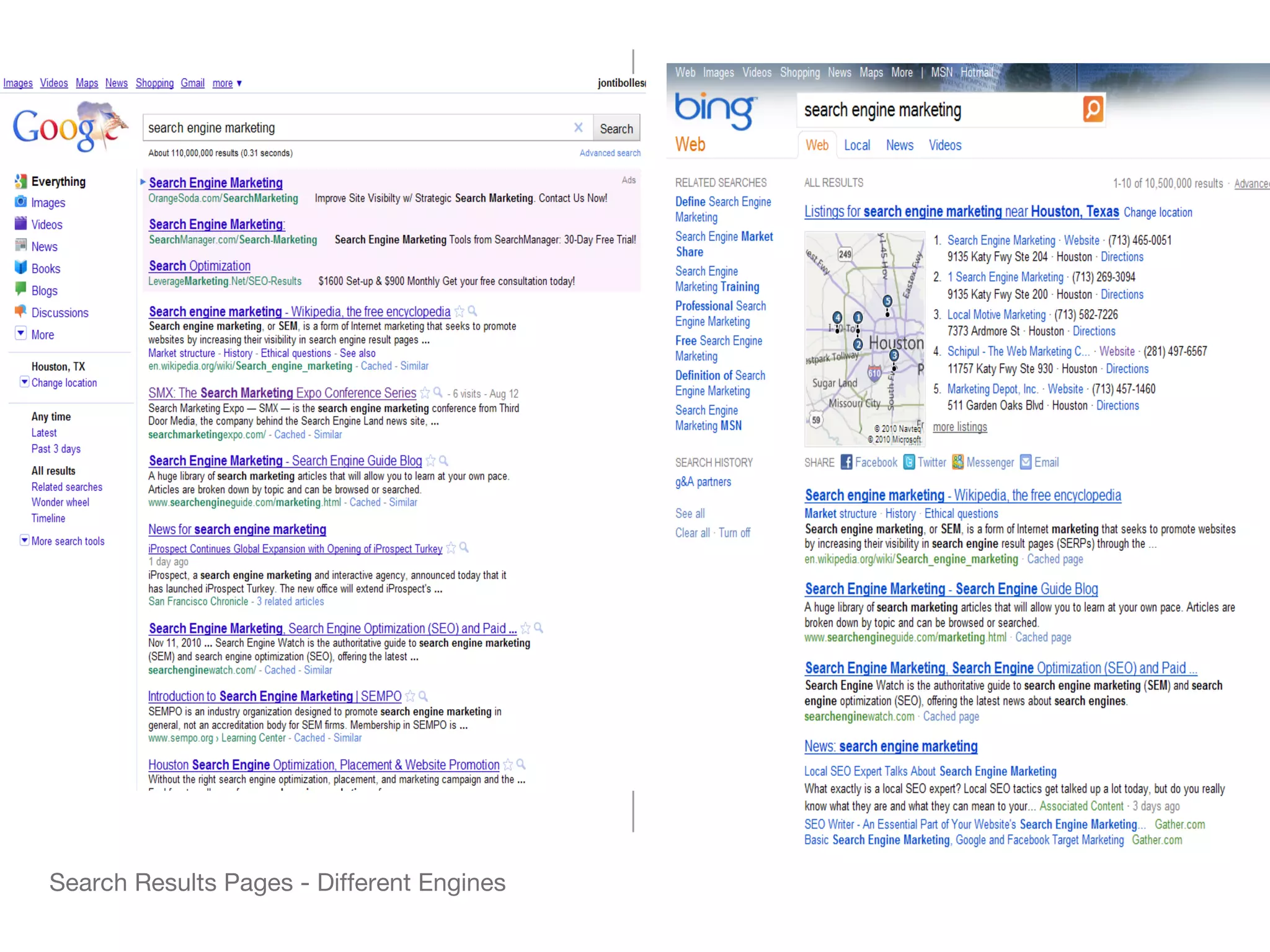Screen dimensions: 1270x952
Task: Star the Houston Search Engine Optimization result
Action: click(508, 765)
